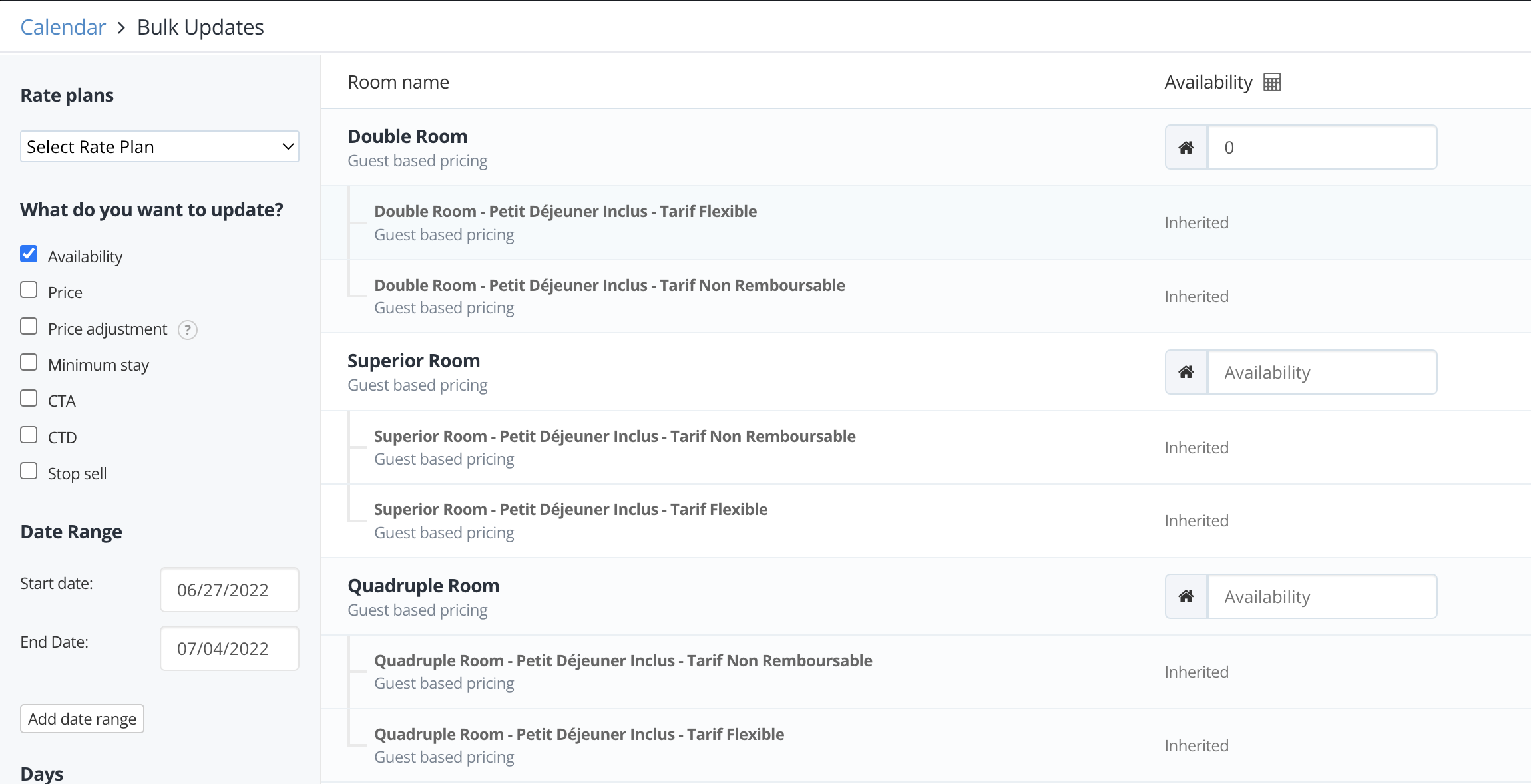Click the End Date field

click(229, 648)
